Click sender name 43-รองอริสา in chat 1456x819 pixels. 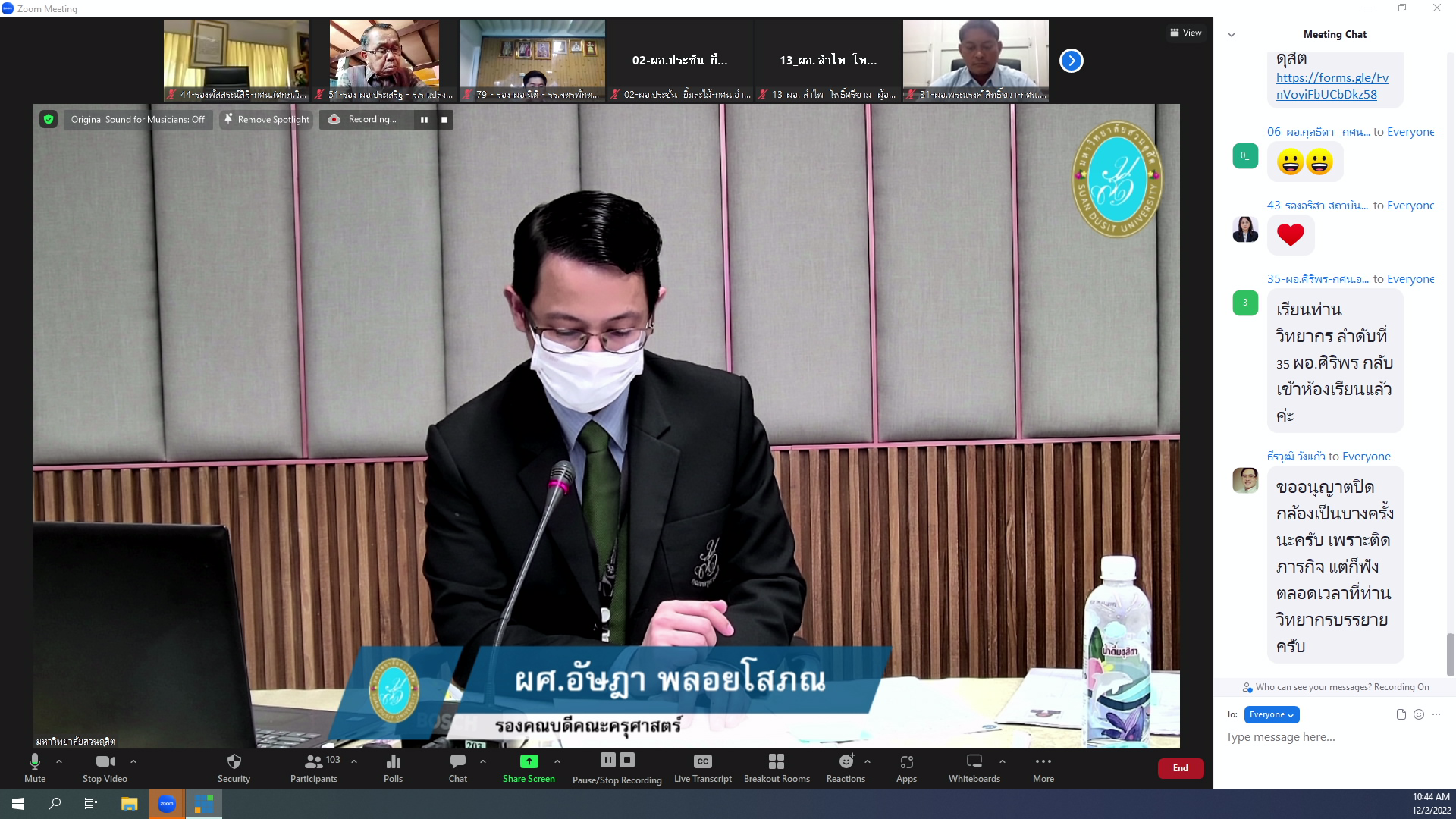click(x=1318, y=206)
